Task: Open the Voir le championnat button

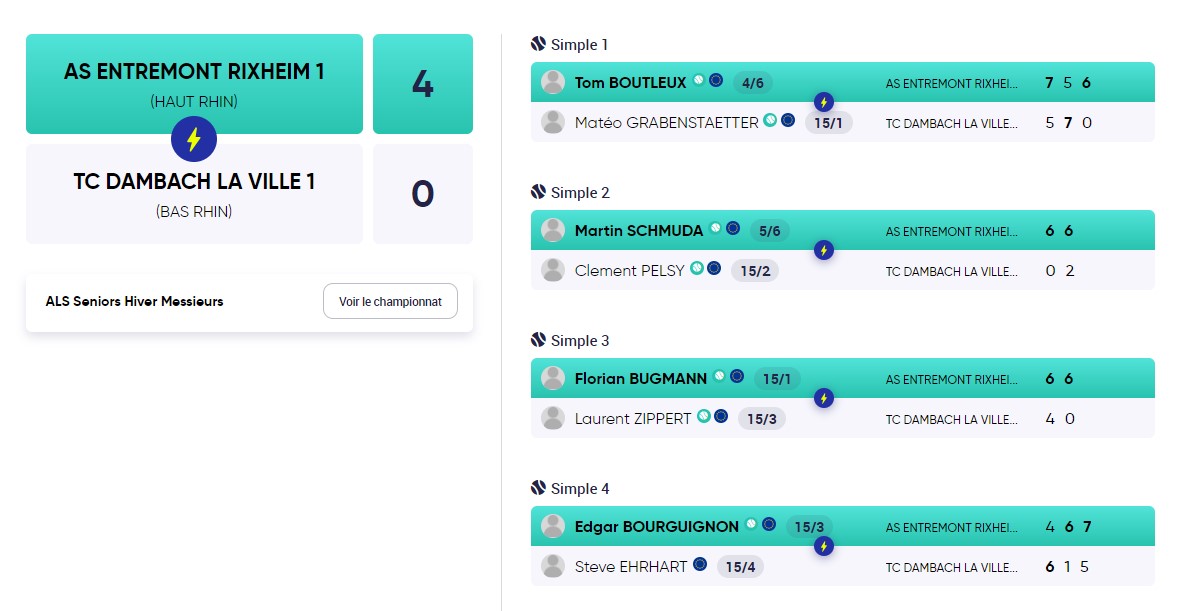Action: pos(391,301)
